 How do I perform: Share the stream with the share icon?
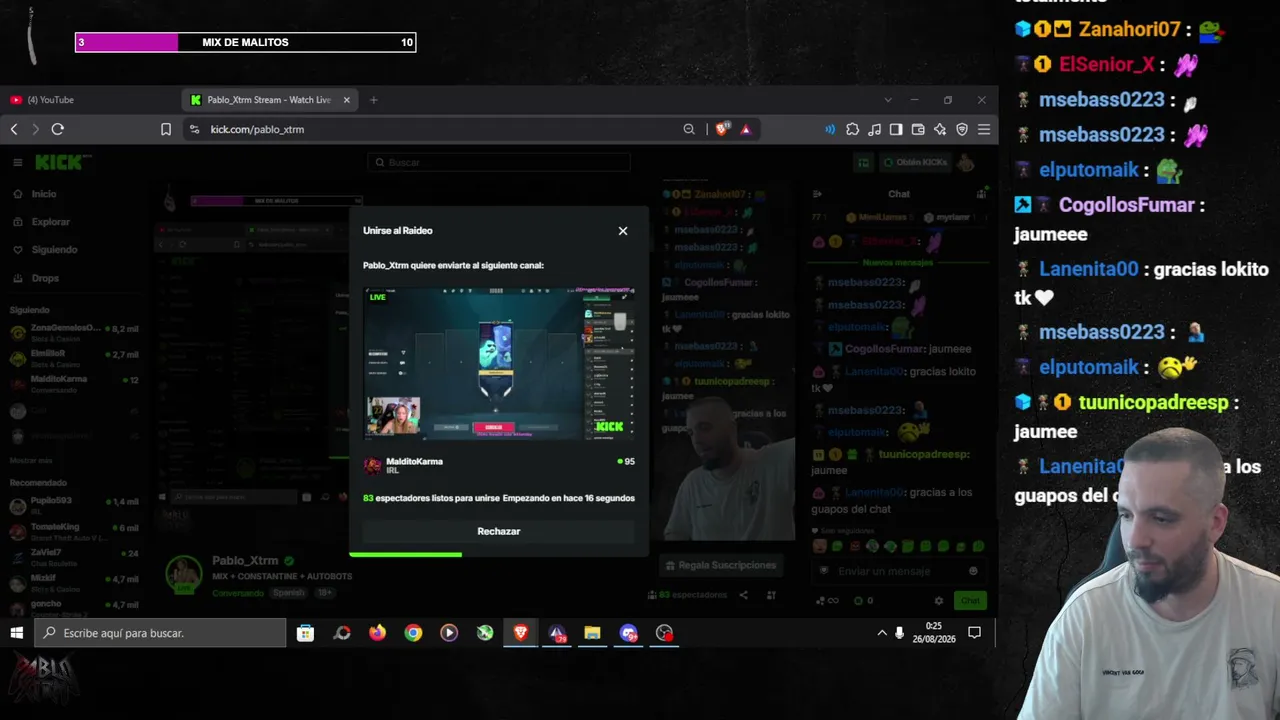(743, 595)
